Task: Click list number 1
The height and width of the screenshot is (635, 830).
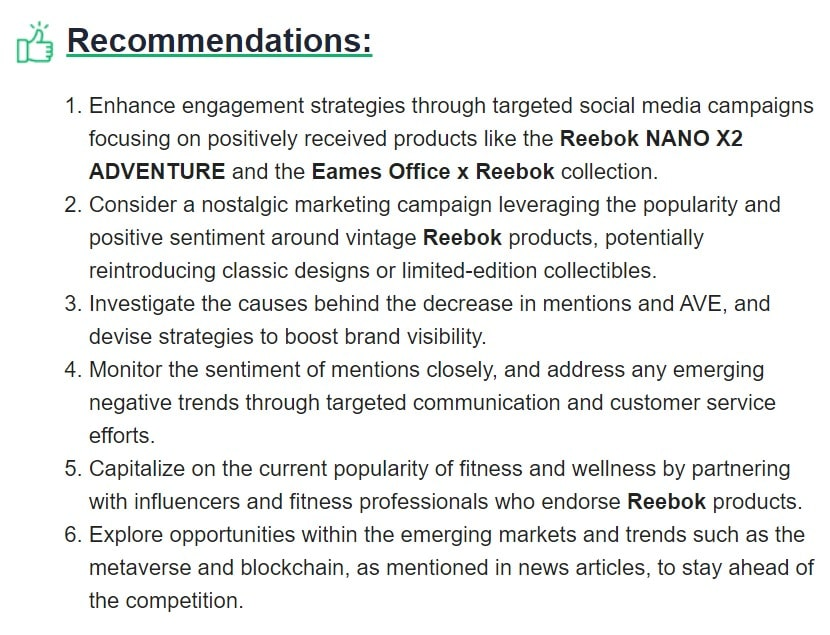Action: (x=73, y=106)
